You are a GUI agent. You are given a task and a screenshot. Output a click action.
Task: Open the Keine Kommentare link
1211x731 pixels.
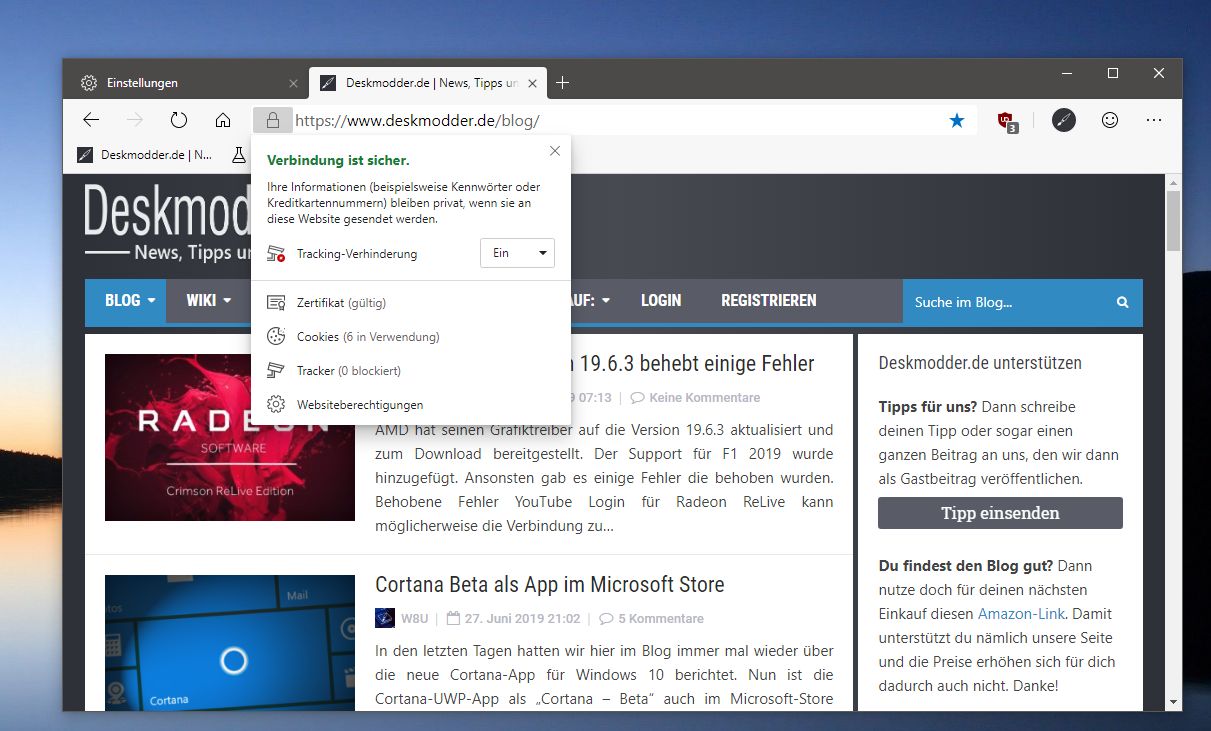click(x=695, y=398)
